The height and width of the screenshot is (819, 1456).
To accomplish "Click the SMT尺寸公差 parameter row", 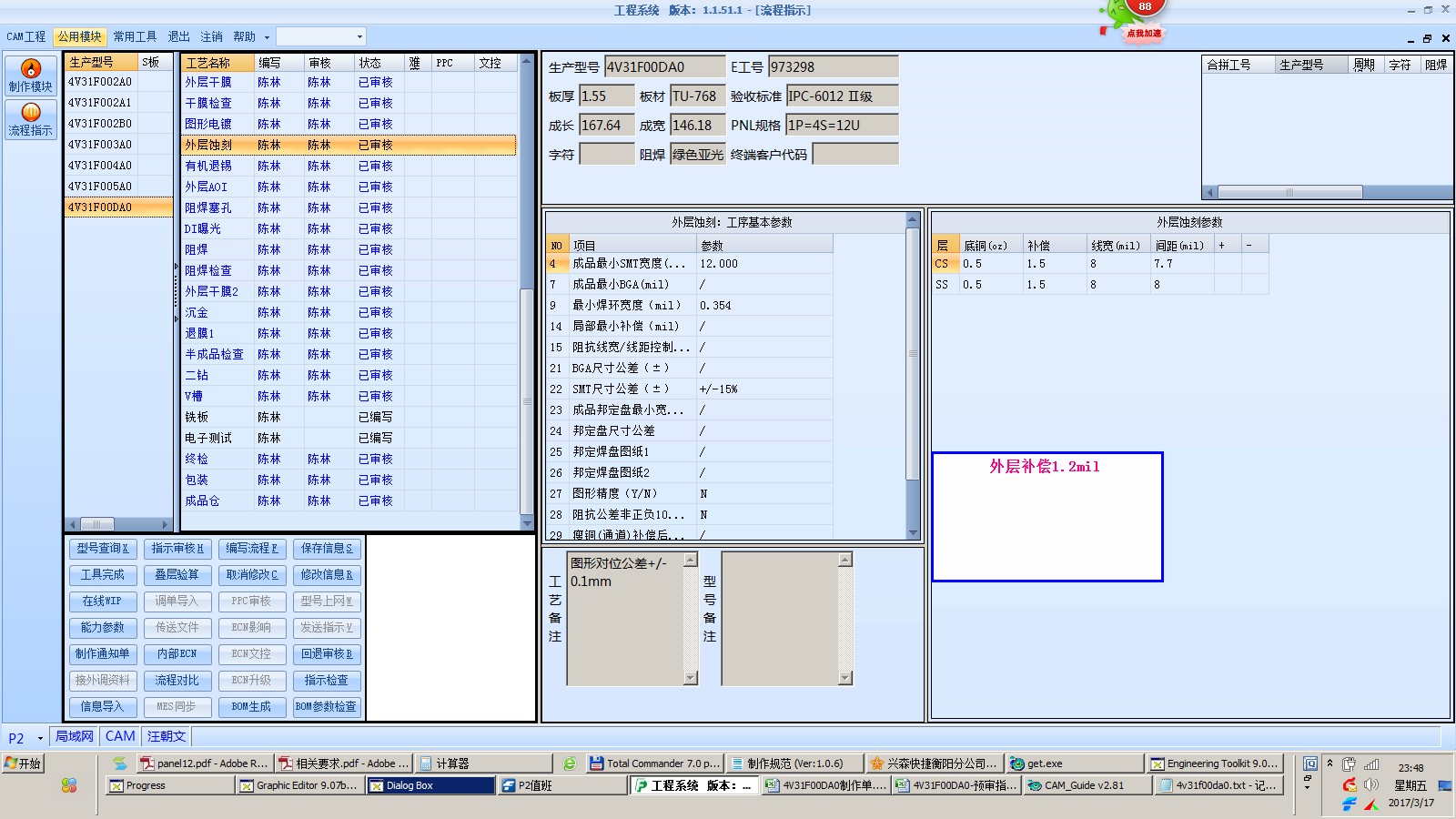I will point(690,389).
